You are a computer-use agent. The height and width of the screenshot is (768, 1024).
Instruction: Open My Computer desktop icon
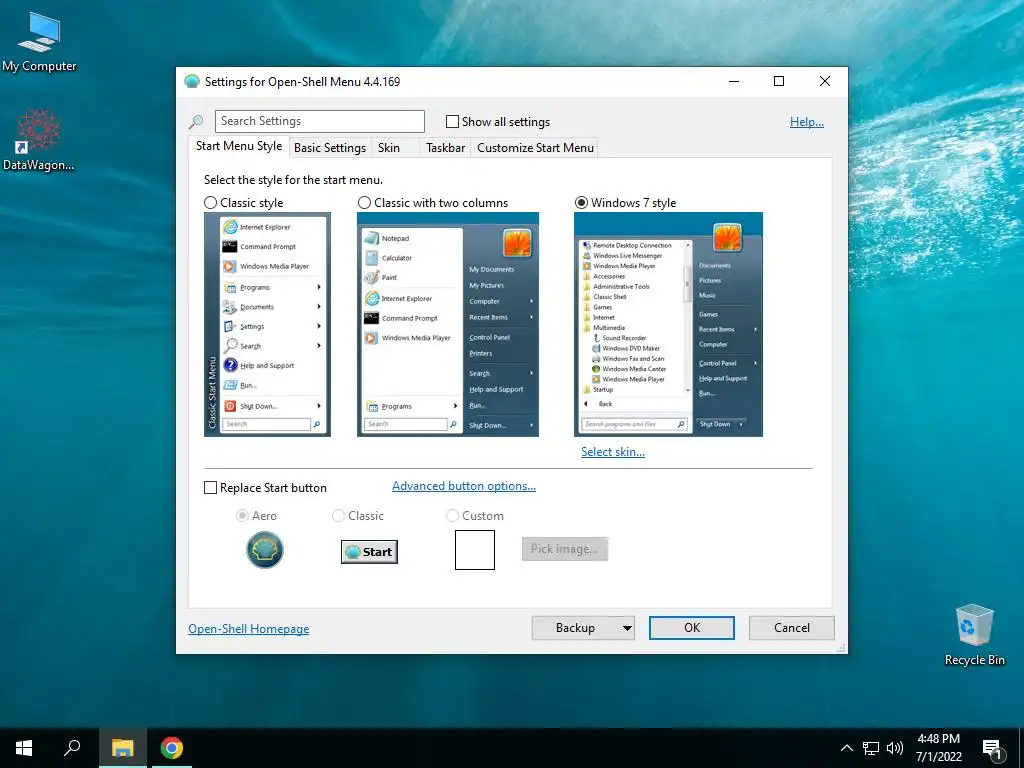click(x=39, y=42)
